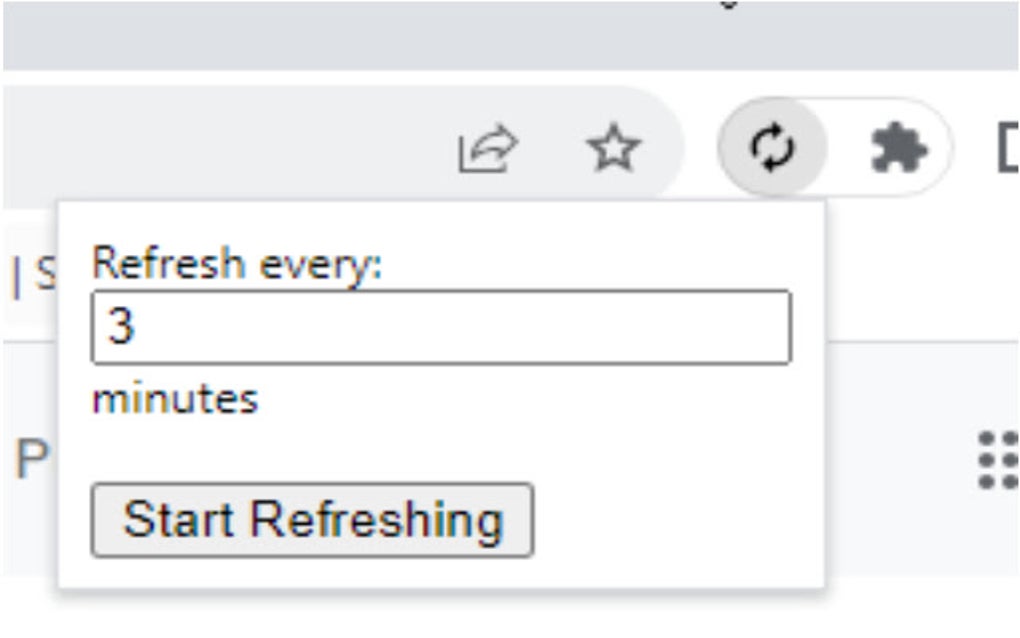Begin auto-refresh by clicking Start Refreshing
Screen dimensions: 1020x638
(311, 518)
